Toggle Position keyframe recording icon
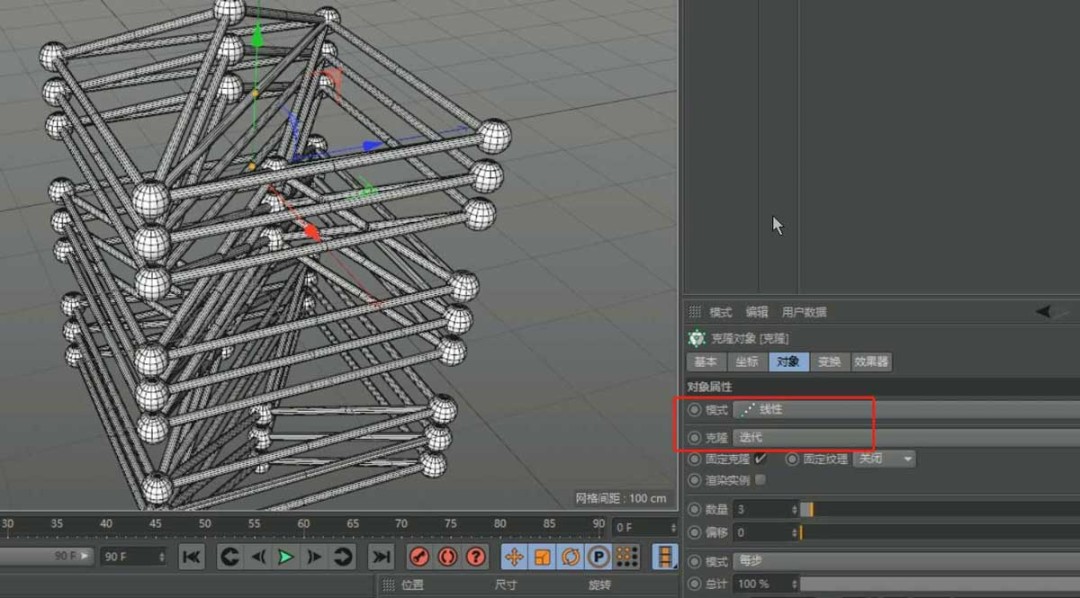Screen dimensions: 1080x598 pos(514,557)
